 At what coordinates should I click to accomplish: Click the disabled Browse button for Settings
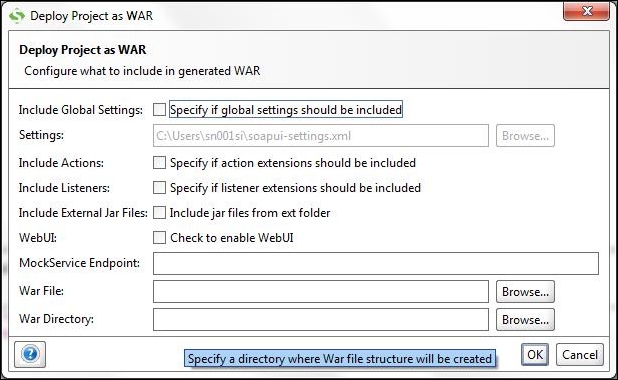pyautogui.click(x=525, y=136)
